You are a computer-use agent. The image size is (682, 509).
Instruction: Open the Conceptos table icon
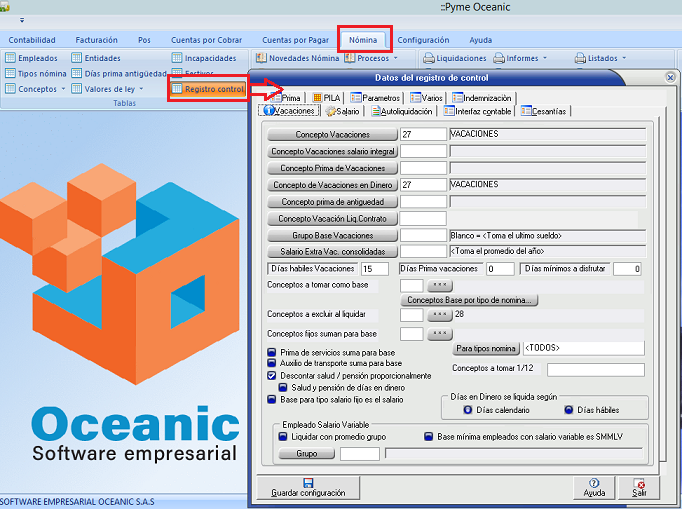pyautogui.click(x=10, y=89)
